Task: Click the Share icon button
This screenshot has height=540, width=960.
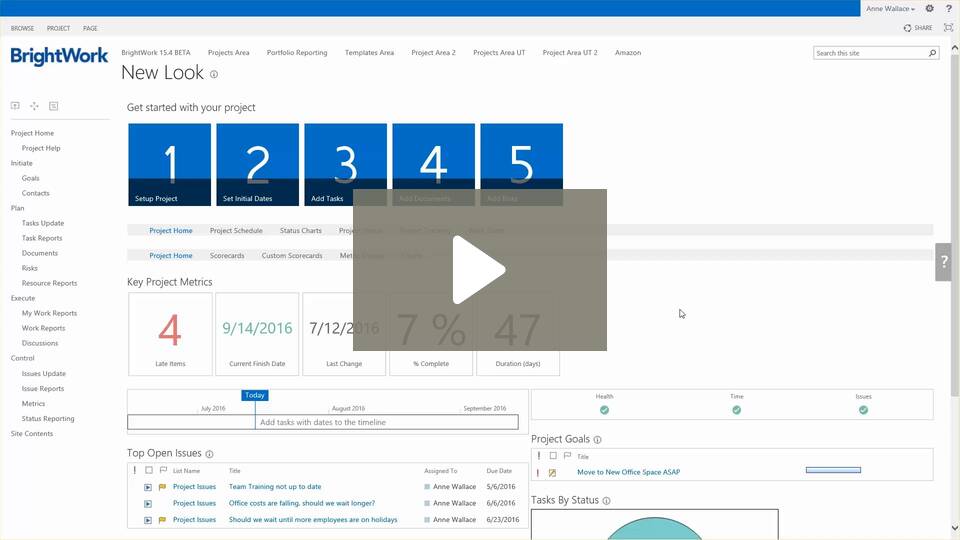Action: [918, 28]
